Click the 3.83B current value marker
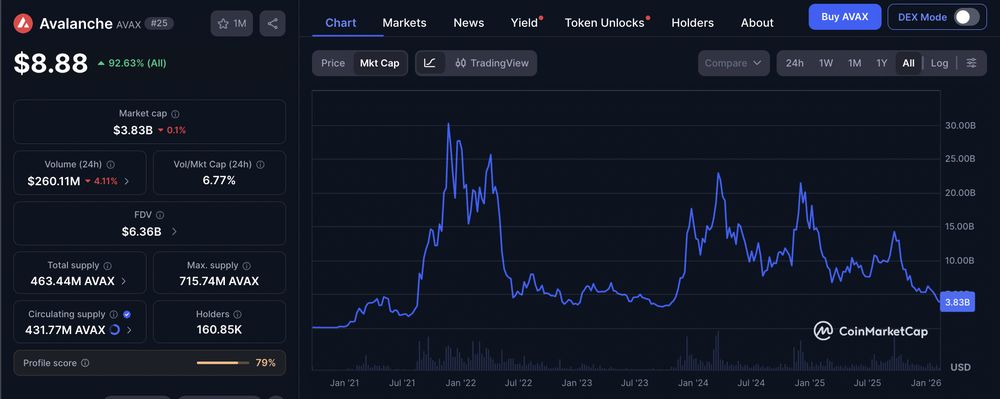Screen dimensions: 1000x399 click(x=957, y=302)
